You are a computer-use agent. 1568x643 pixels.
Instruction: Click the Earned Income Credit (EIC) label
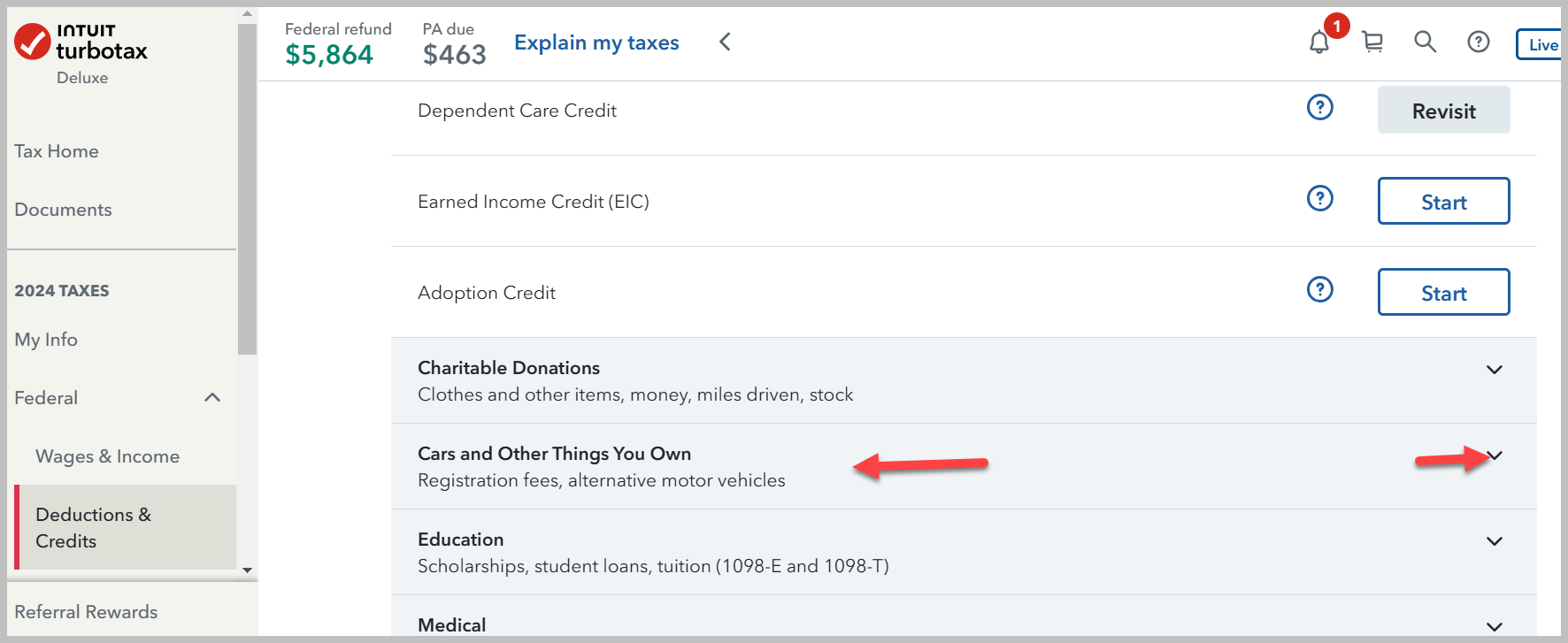click(534, 202)
